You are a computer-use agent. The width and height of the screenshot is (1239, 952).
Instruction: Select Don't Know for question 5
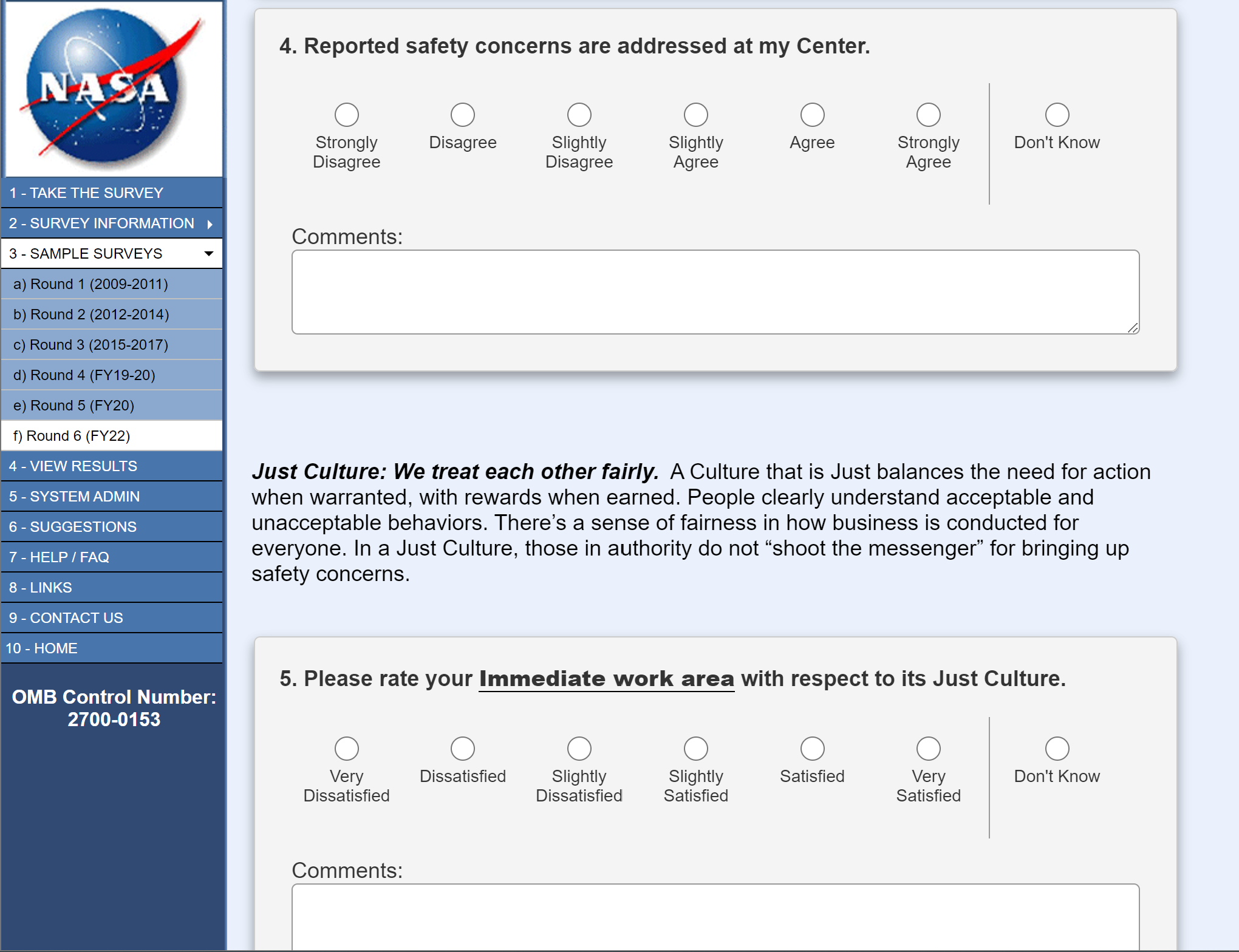1057,749
